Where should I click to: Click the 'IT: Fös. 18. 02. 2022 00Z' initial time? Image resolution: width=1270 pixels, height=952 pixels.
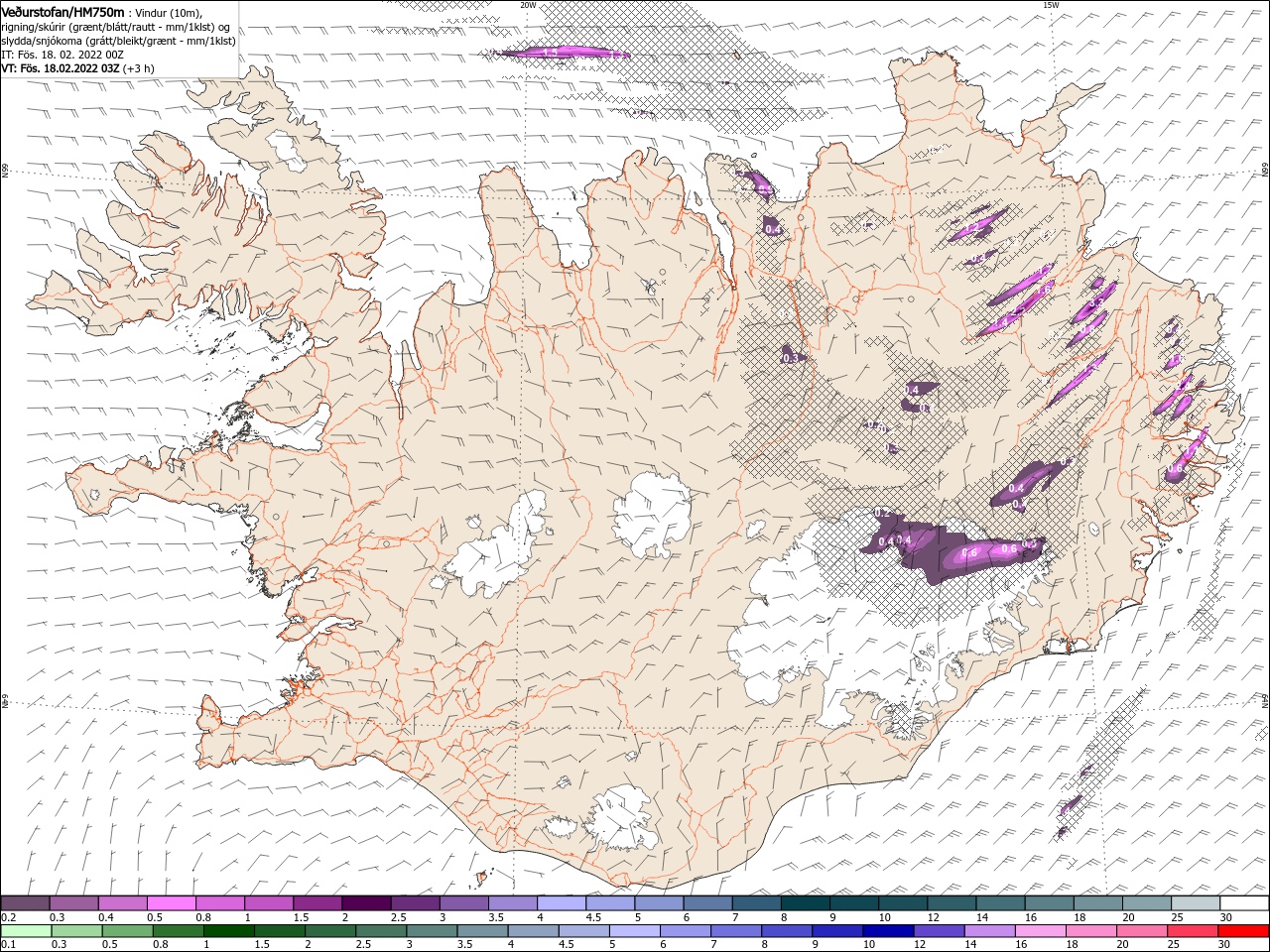[x=63, y=55]
